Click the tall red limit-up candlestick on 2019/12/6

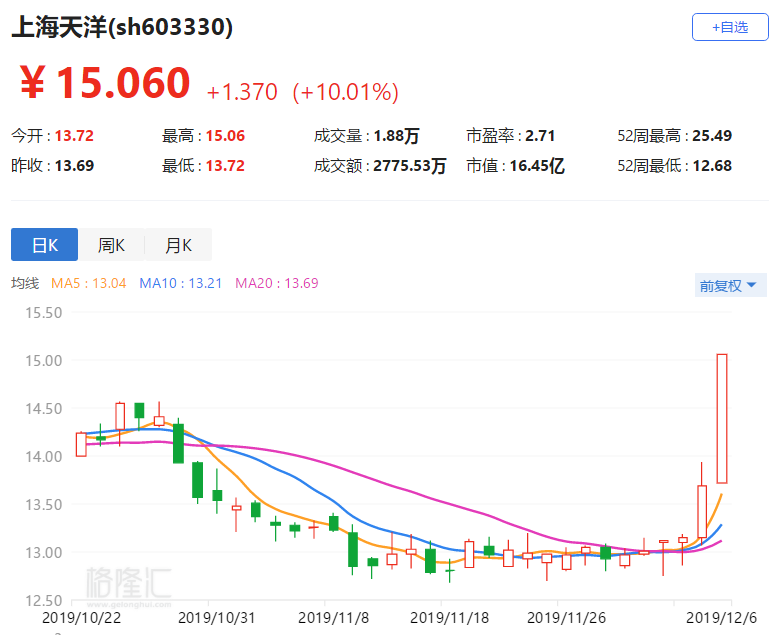click(x=722, y=418)
